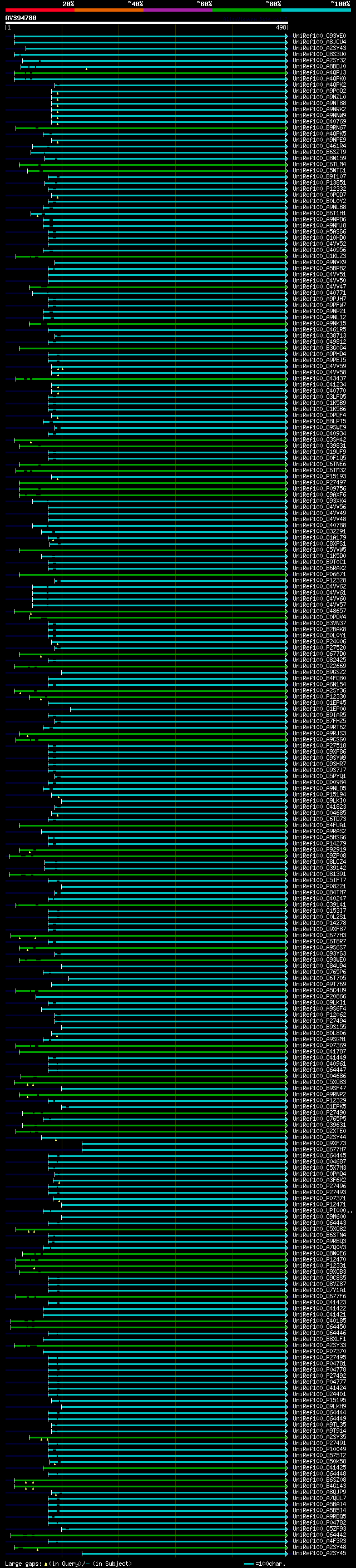
Task: Select the UniRef100_B4F0B0 label
Action: click(319, 678)
